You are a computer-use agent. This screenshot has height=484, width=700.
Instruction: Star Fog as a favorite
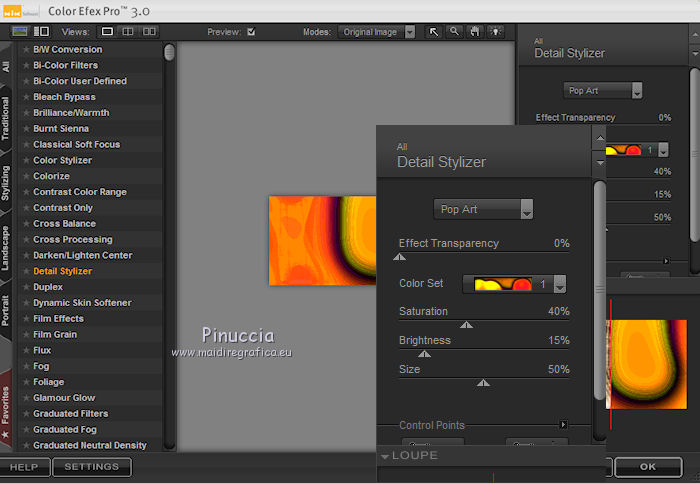pos(26,366)
